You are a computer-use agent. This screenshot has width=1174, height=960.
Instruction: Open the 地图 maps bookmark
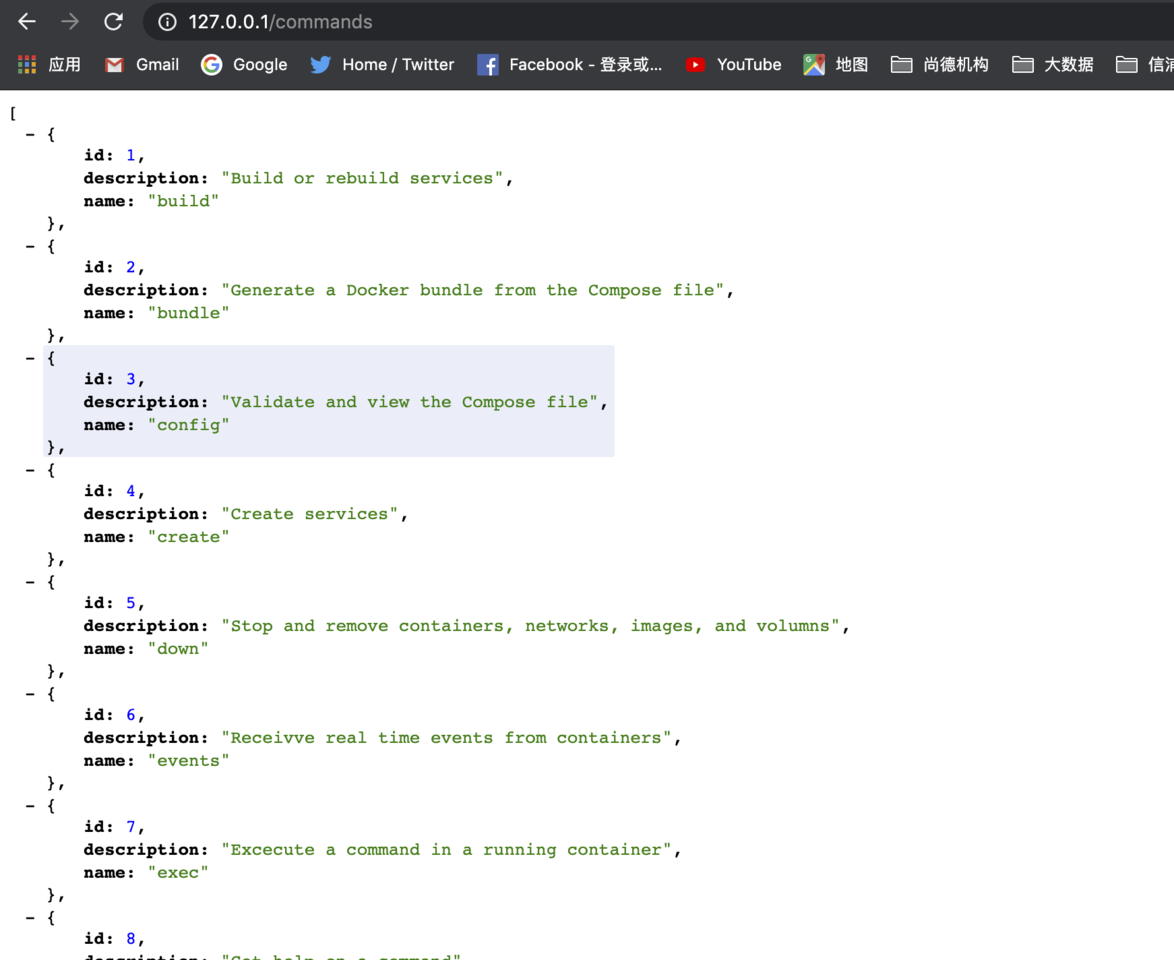(836, 64)
